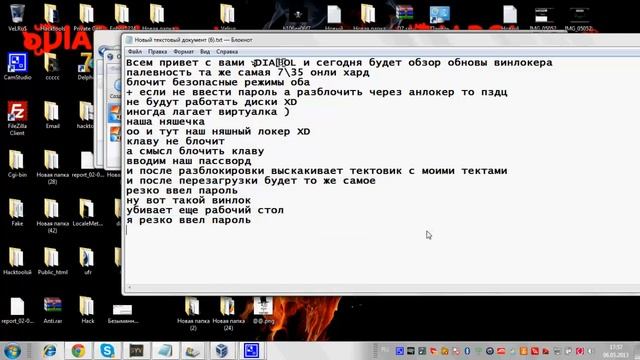Open the clock in the system tray
This screenshot has width=640, height=360.
pyautogui.click(x=616, y=351)
